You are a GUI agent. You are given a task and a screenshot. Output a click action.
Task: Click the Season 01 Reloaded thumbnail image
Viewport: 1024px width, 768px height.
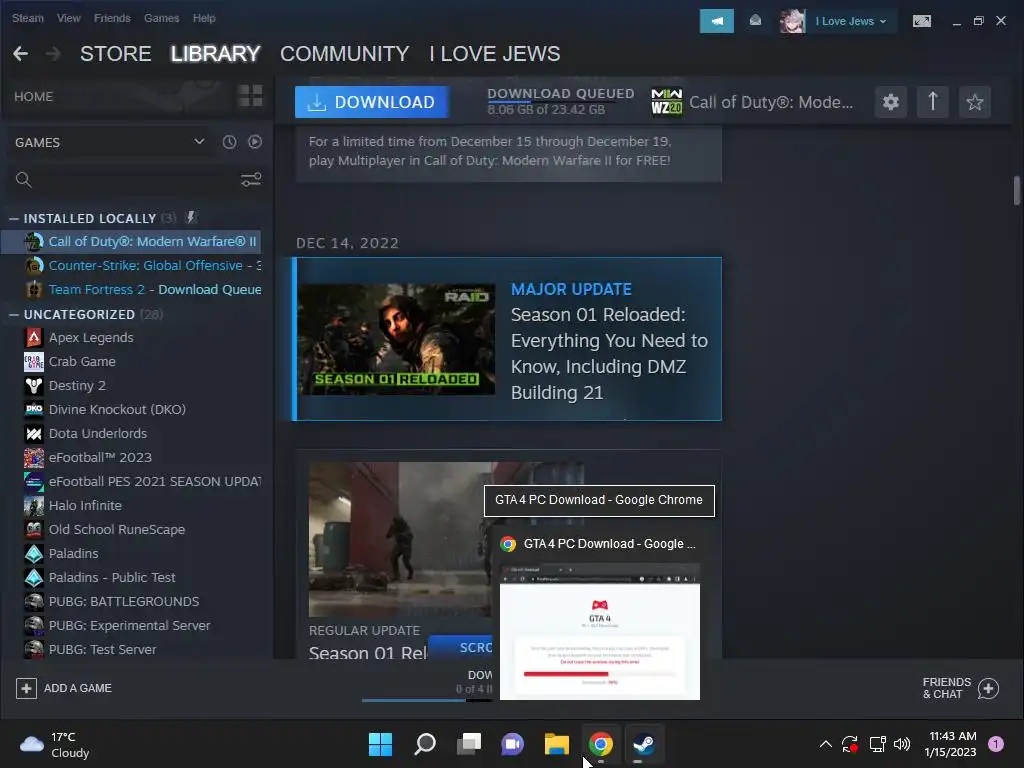(398, 339)
